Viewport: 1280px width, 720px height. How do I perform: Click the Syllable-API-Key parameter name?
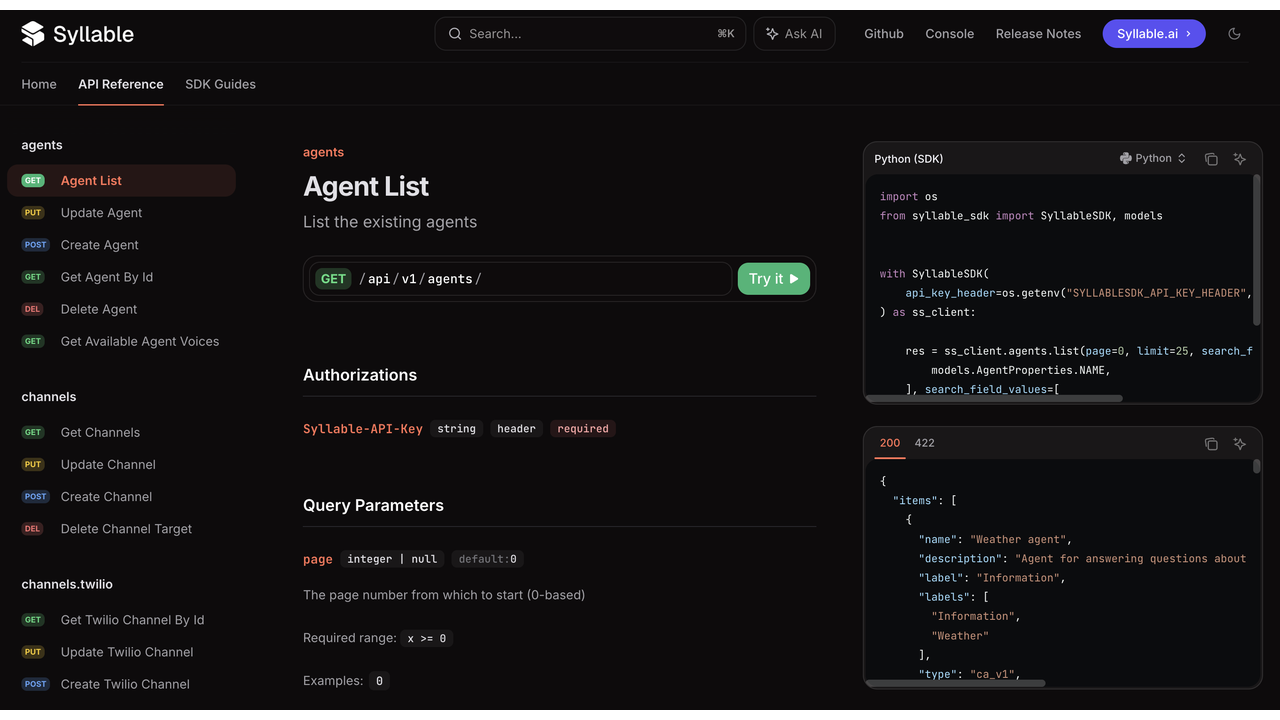(363, 429)
